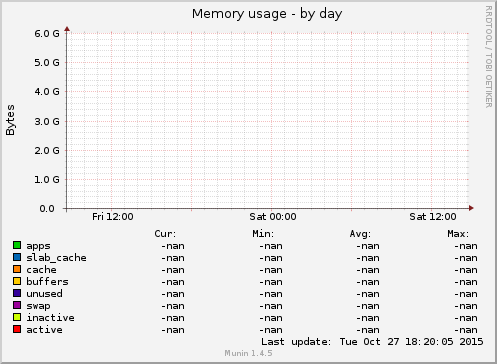497x364 pixels.
Task: Click the Min value for cache row
Action: point(271,270)
